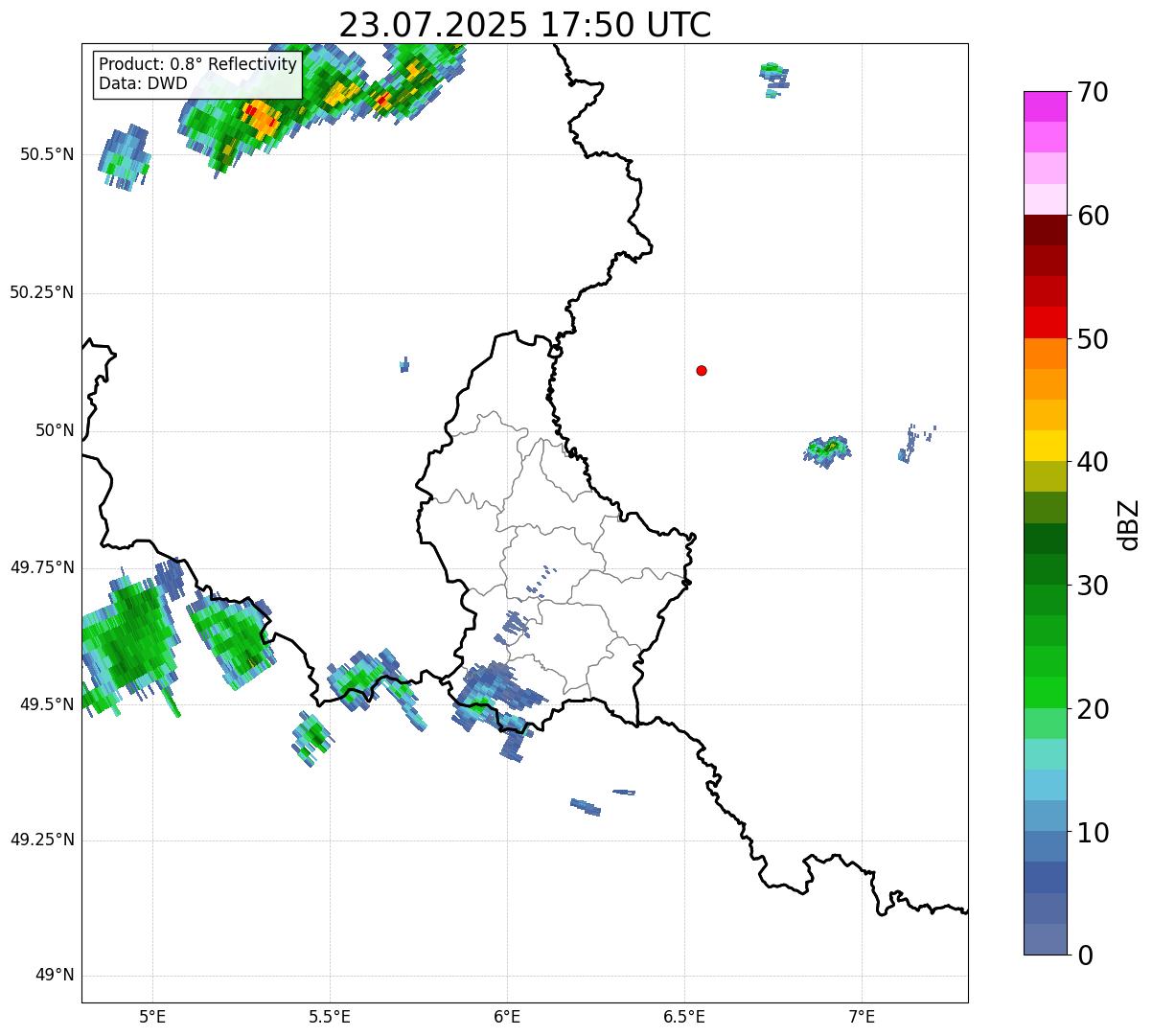The image size is (1152, 1036).
Task: Click the cyan colorbar swatch between 10 and 20
Action: coord(1045,785)
